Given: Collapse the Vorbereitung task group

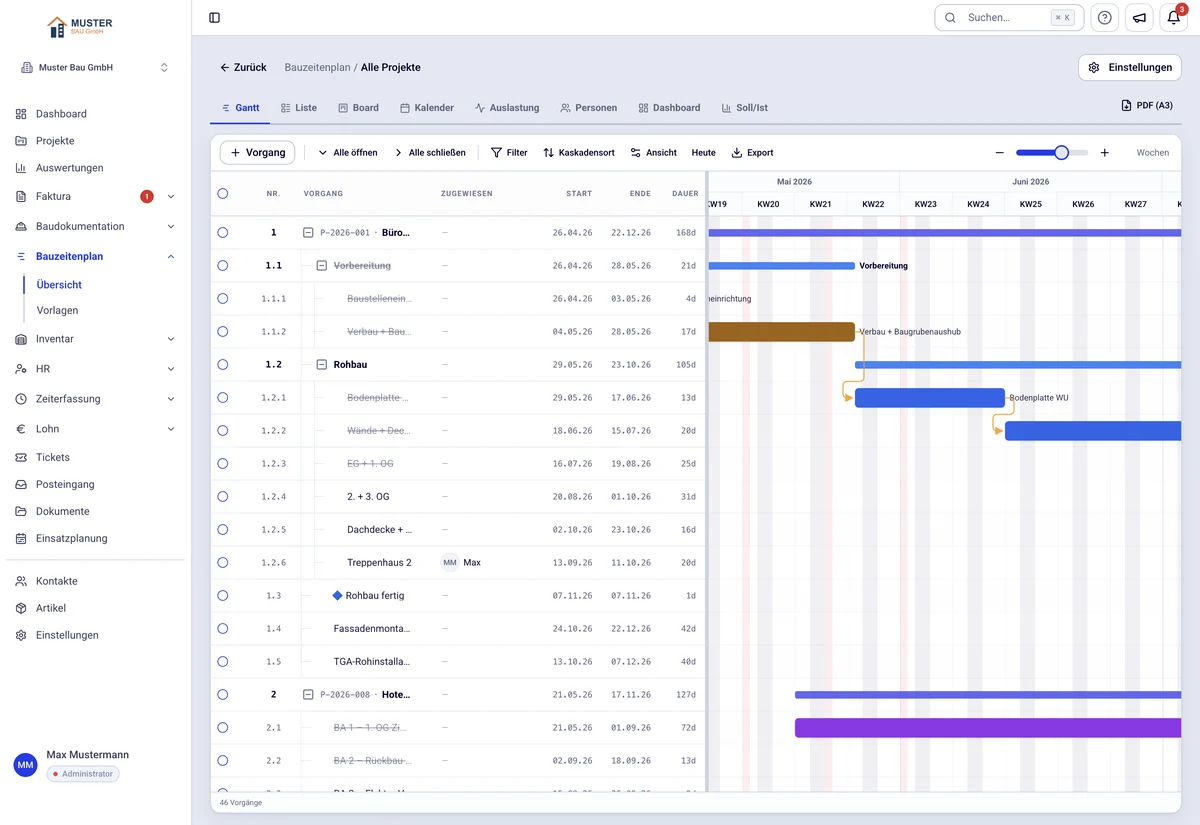Looking at the screenshot, I should pos(322,265).
